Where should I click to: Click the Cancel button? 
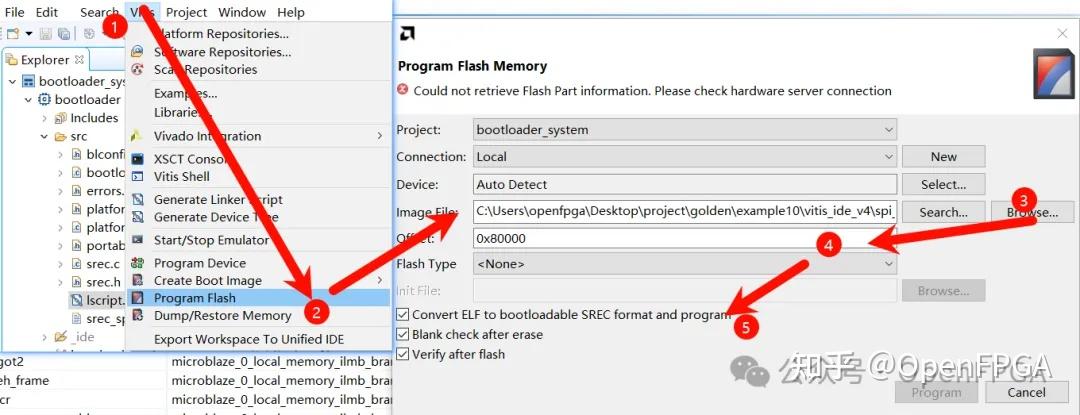pos(1026,393)
